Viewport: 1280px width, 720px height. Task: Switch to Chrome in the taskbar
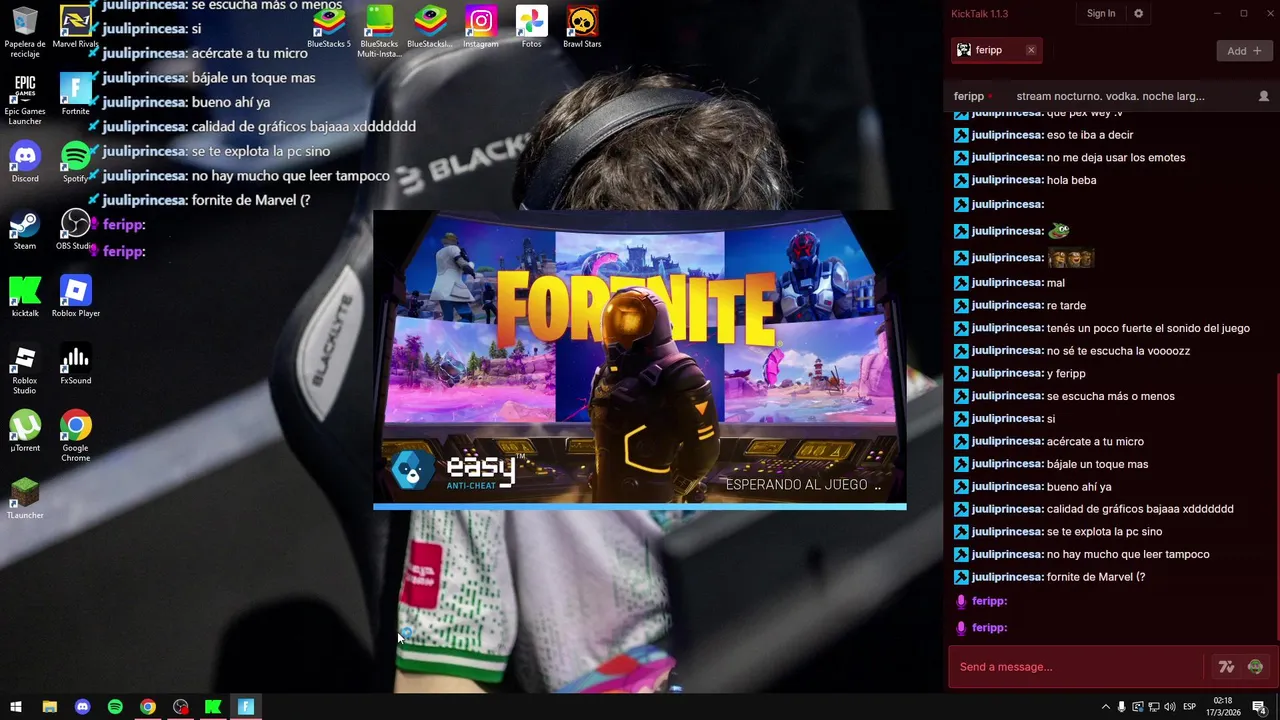tap(148, 707)
